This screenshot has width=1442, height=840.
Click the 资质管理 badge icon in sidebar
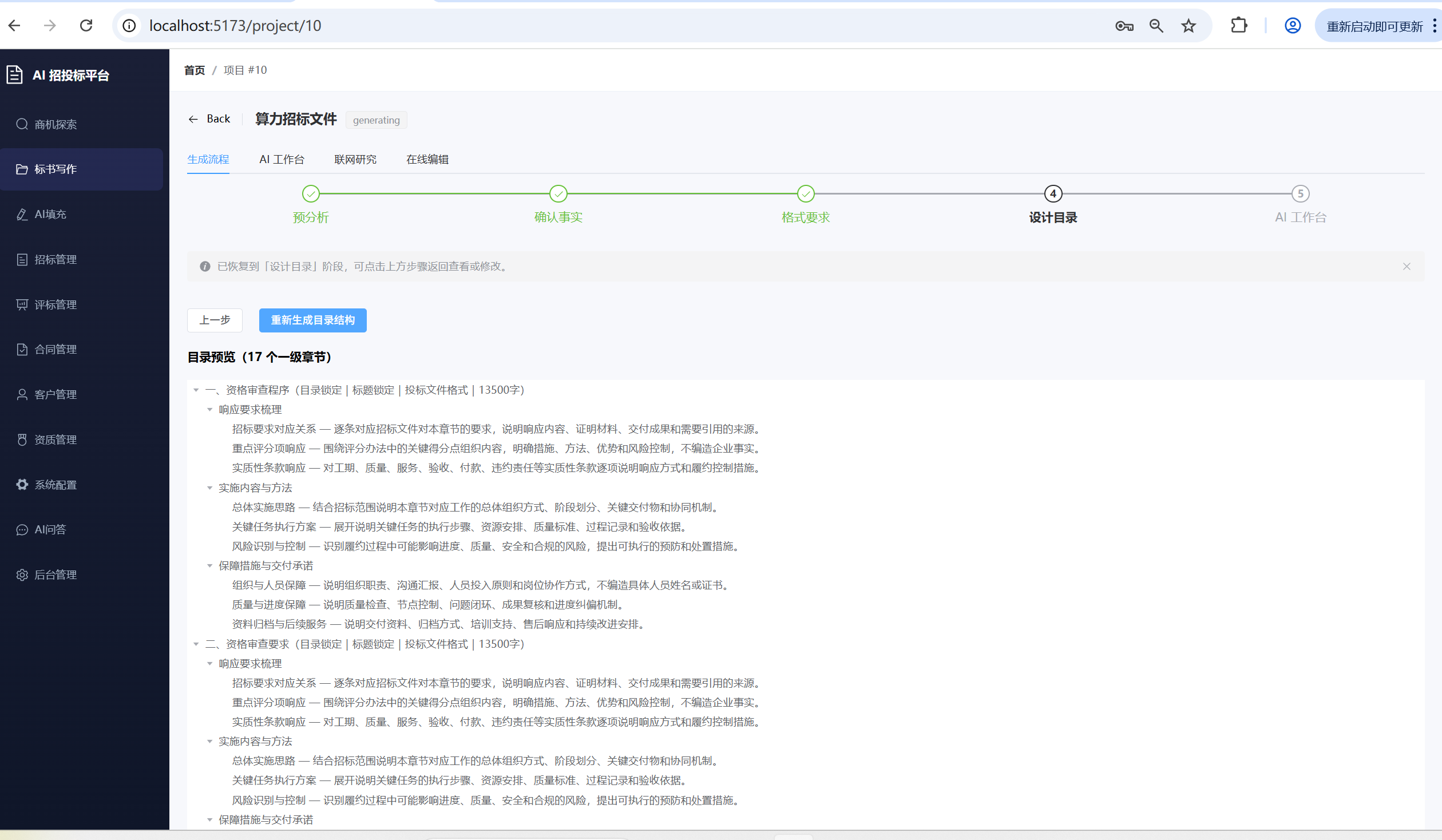(22, 439)
